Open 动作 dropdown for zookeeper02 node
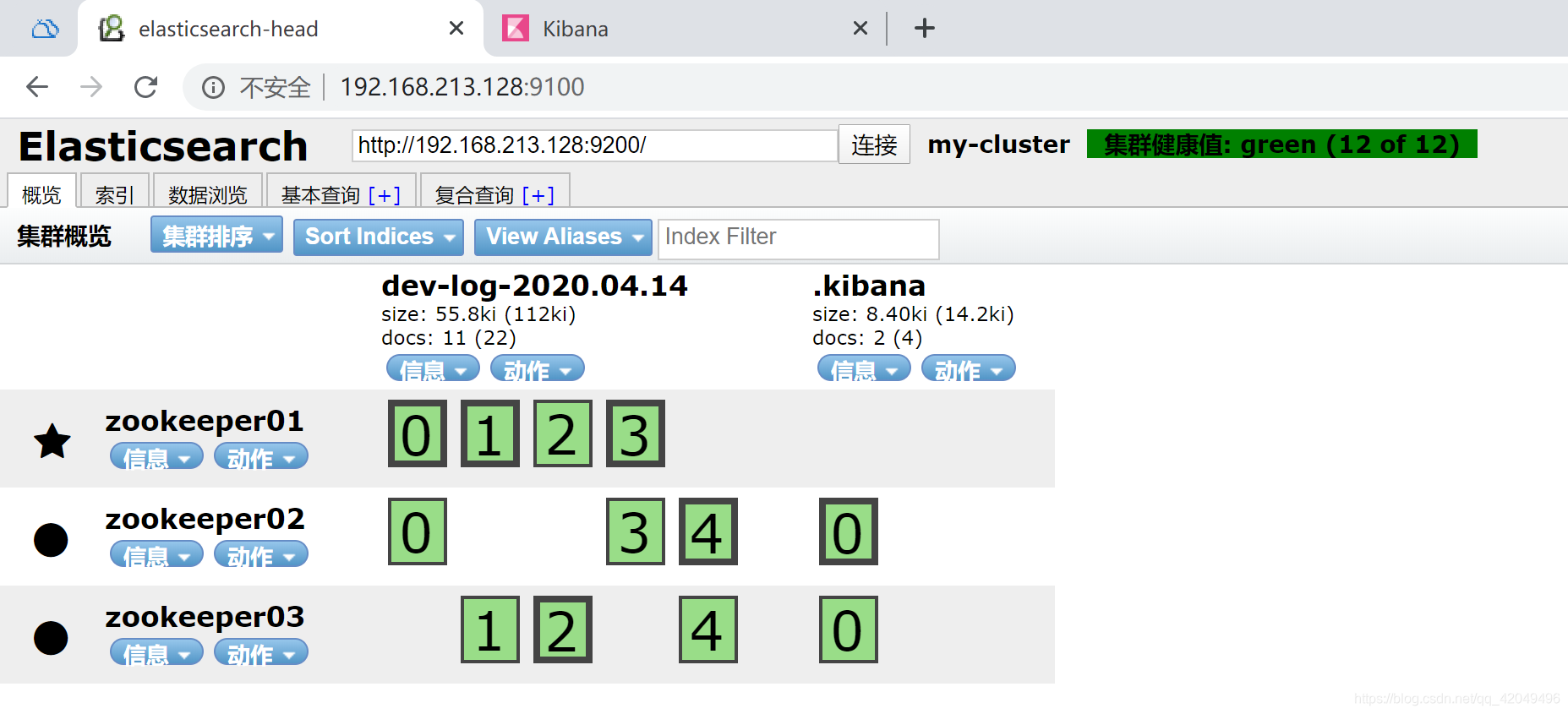The height and width of the screenshot is (714, 1568). click(261, 554)
